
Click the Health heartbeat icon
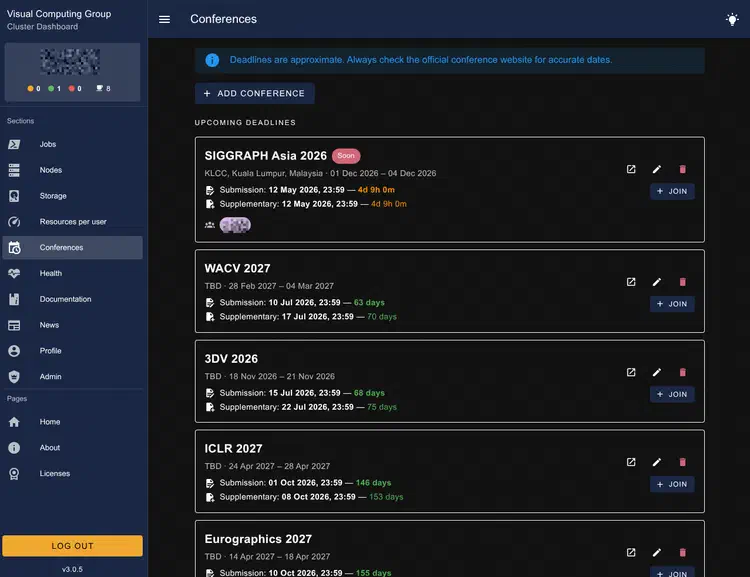click(14, 273)
